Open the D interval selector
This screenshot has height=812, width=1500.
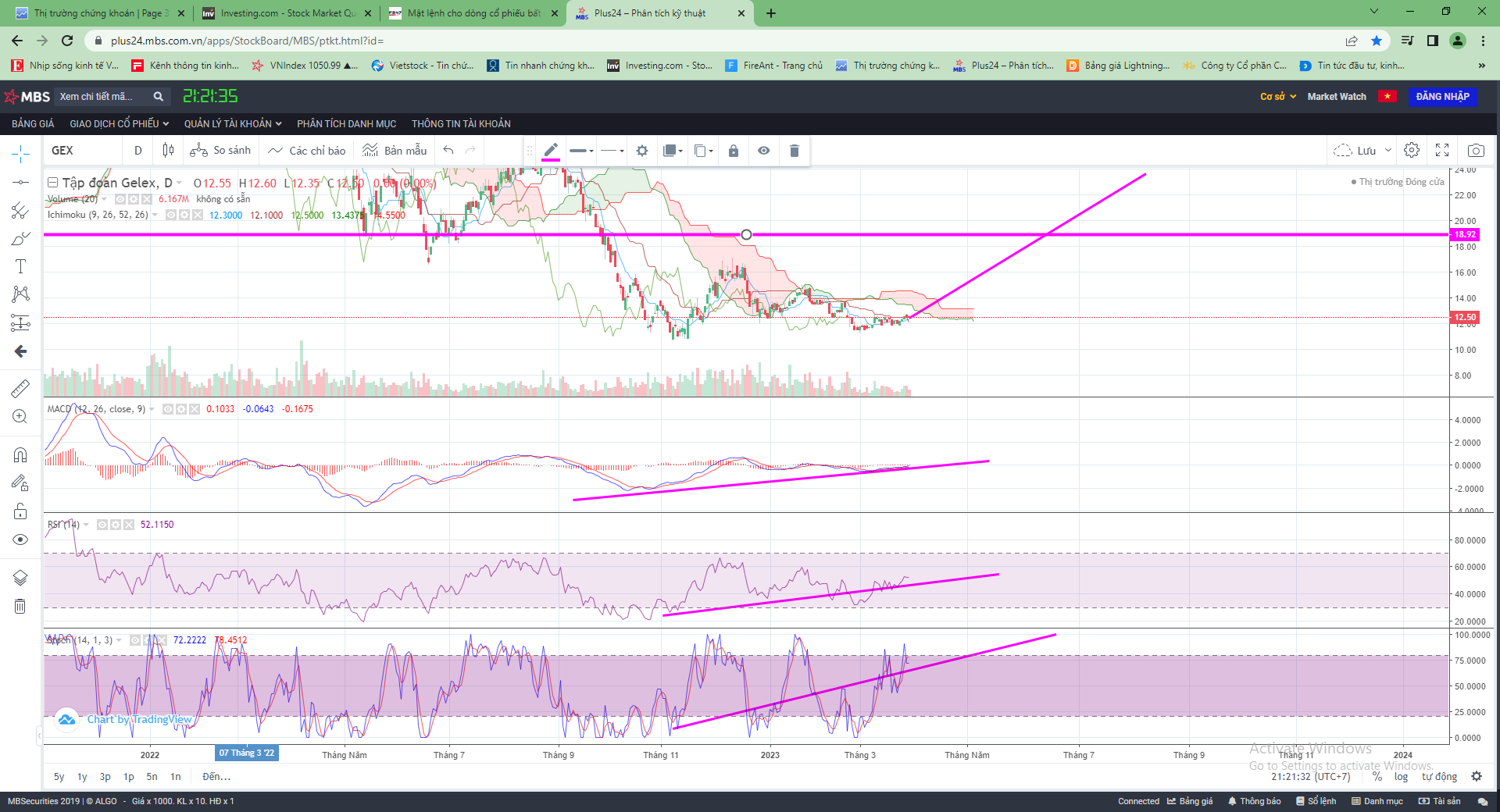click(x=138, y=151)
